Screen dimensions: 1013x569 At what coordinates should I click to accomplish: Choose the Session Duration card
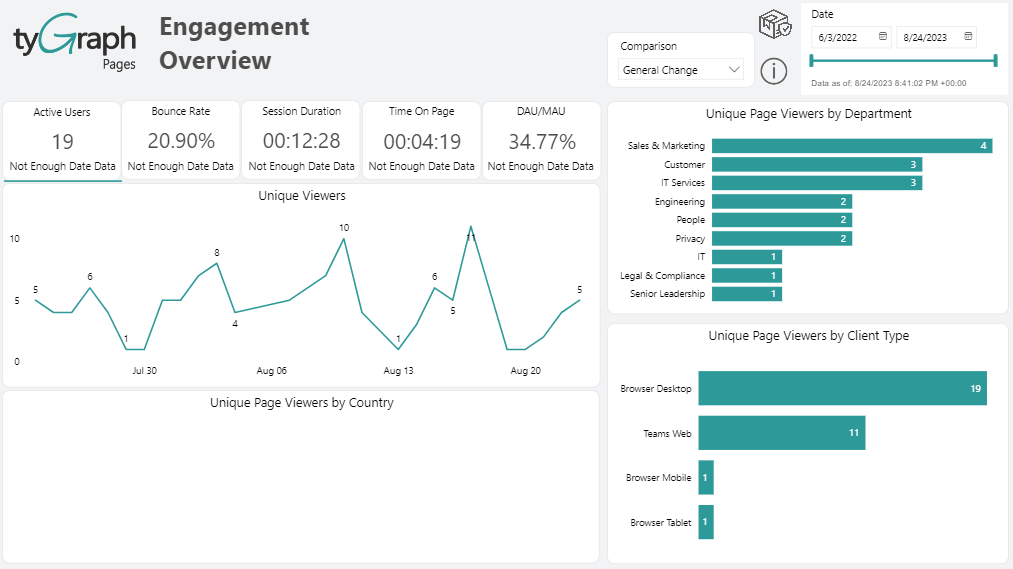tap(301, 140)
